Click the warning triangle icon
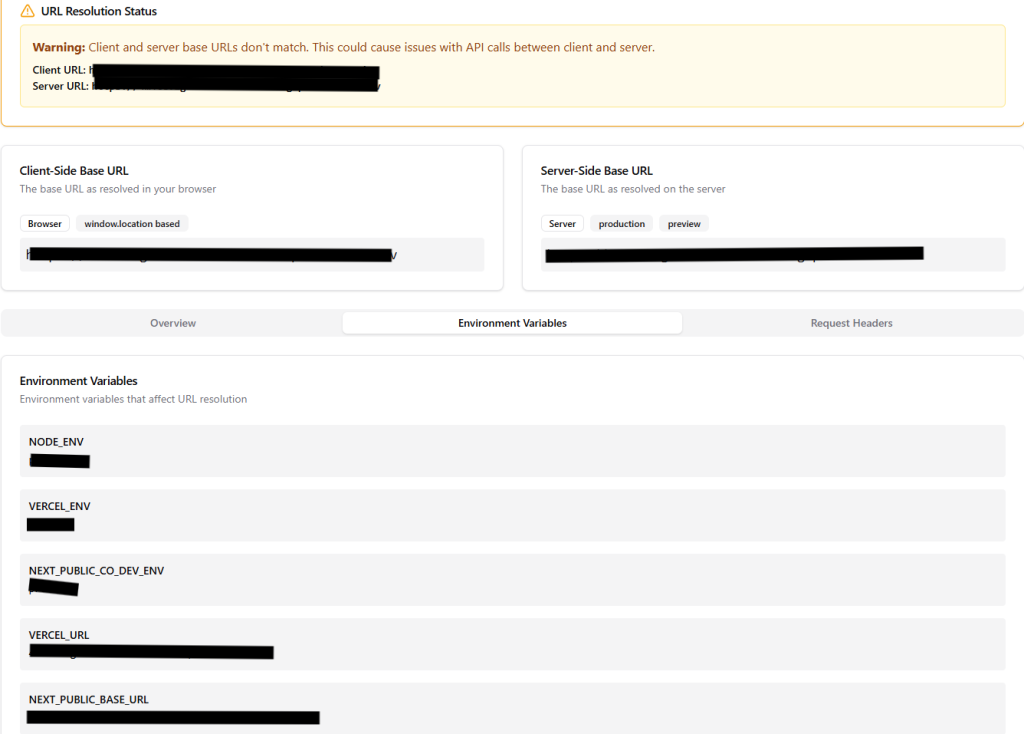Screen dimensions: 1024x734 pyautogui.click(x=27, y=11)
